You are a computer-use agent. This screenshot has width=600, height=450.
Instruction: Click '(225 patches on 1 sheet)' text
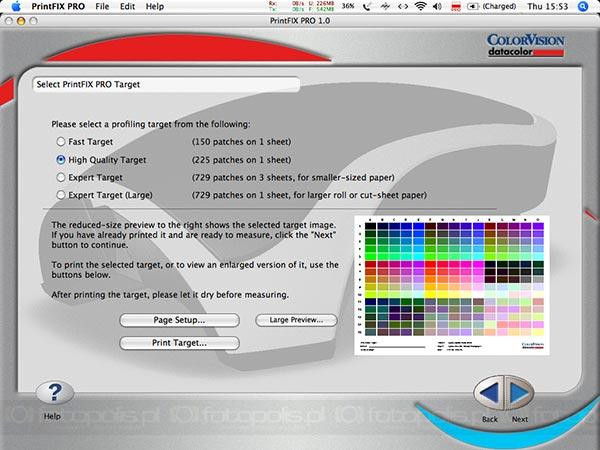click(241, 160)
